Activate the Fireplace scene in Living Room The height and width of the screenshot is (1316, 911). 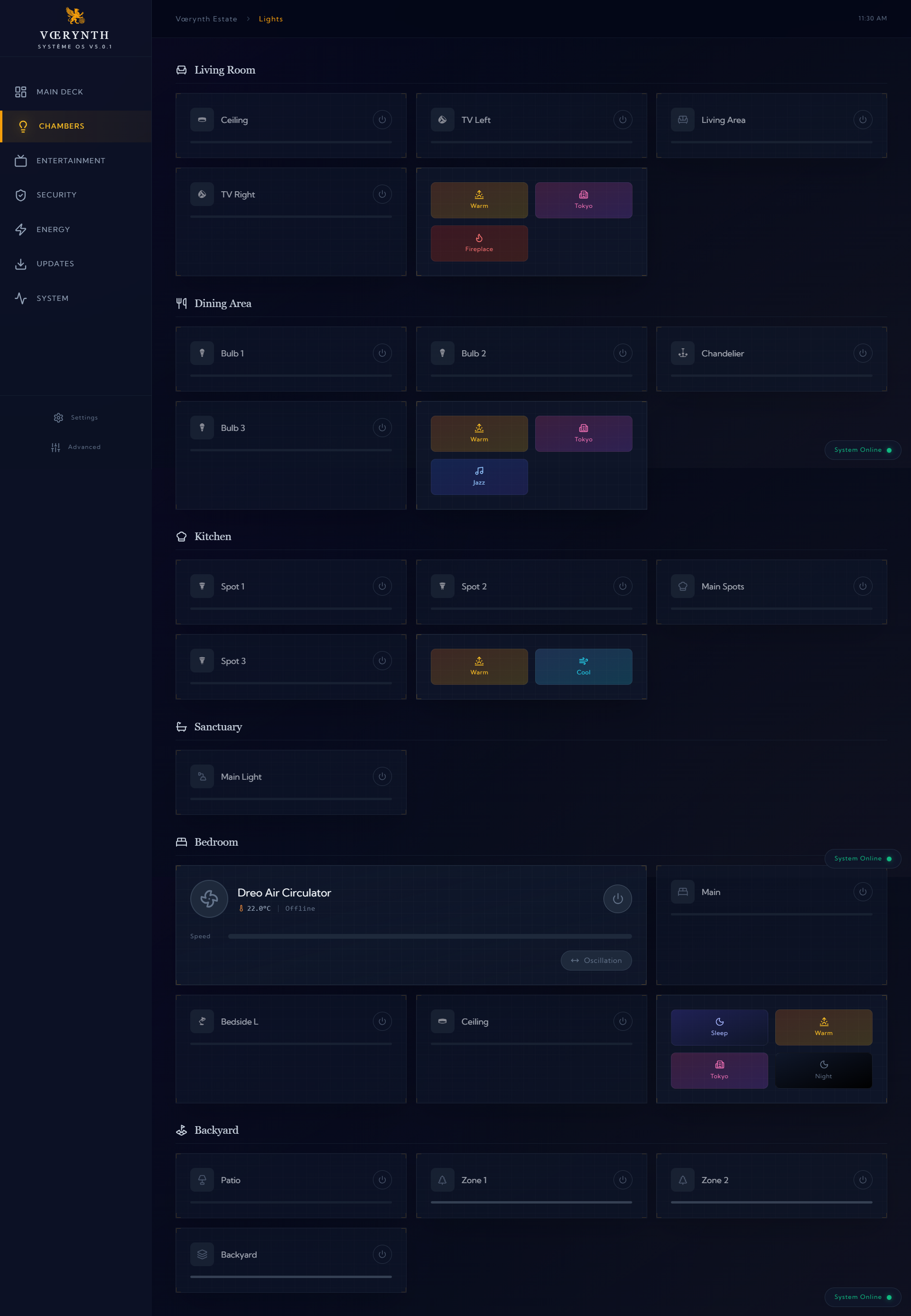[x=479, y=243]
